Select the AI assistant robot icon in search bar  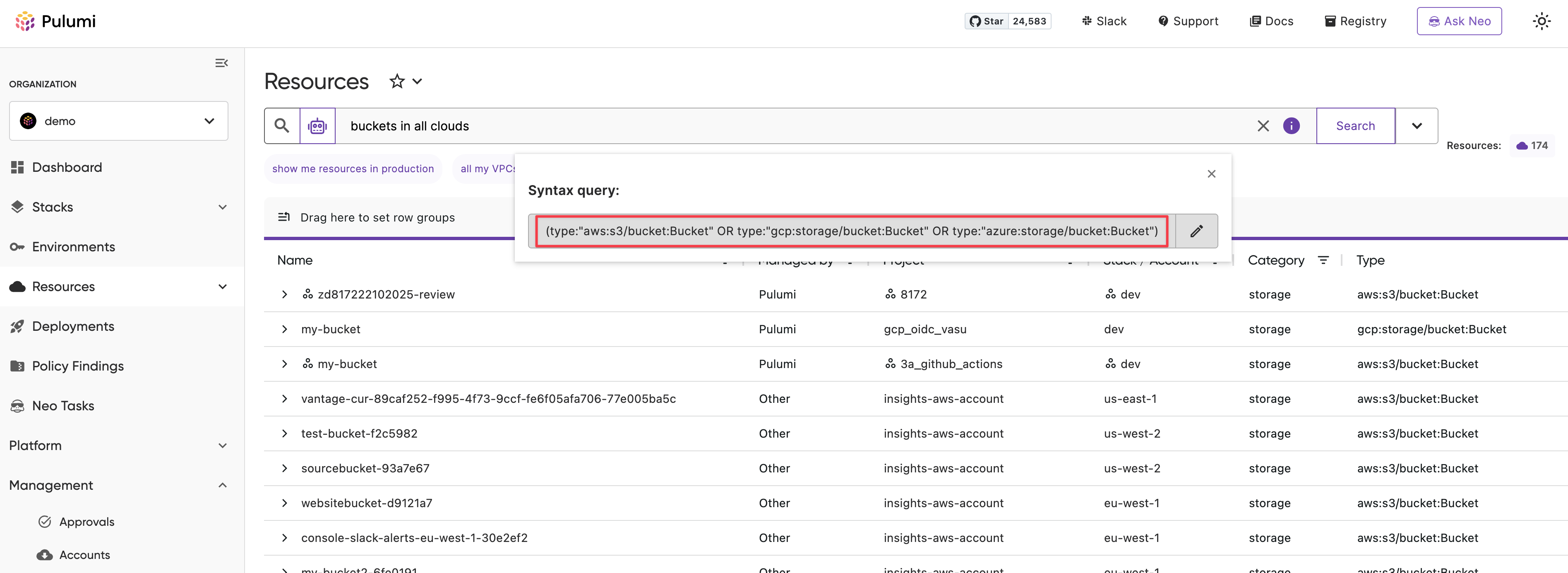(x=317, y=125)
